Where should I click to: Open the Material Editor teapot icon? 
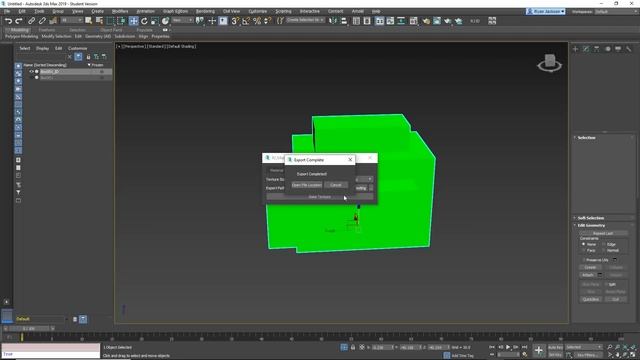(x=426, y=20)
